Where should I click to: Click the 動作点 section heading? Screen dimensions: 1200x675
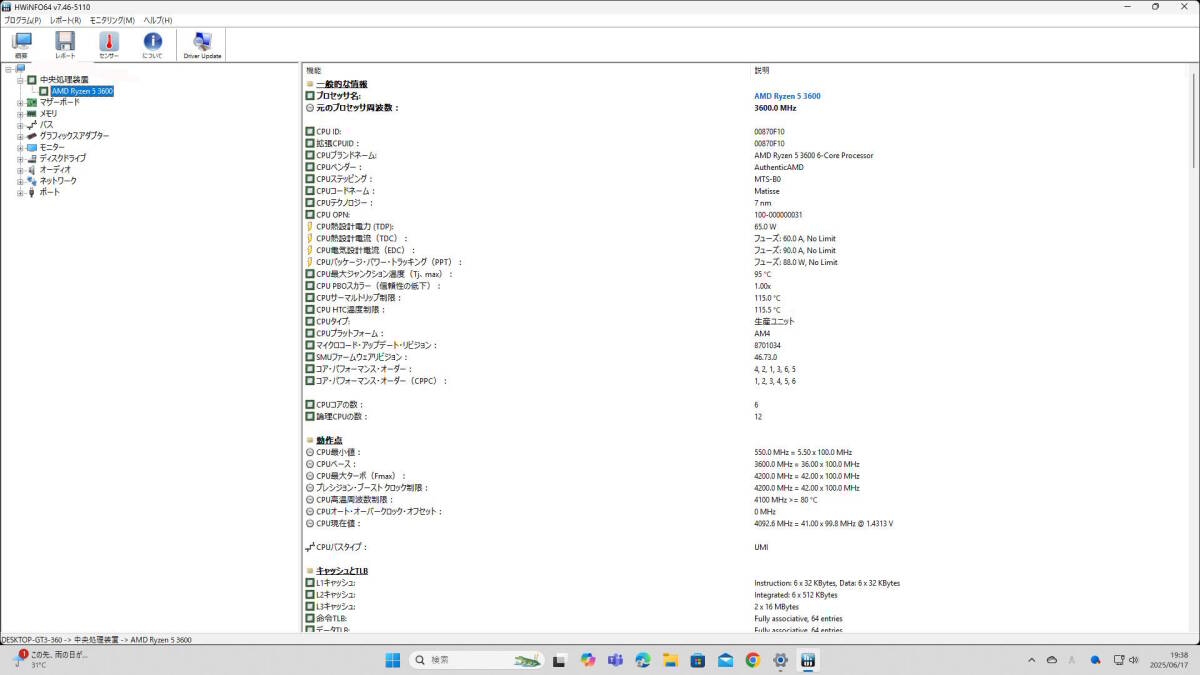pos(329,440)
